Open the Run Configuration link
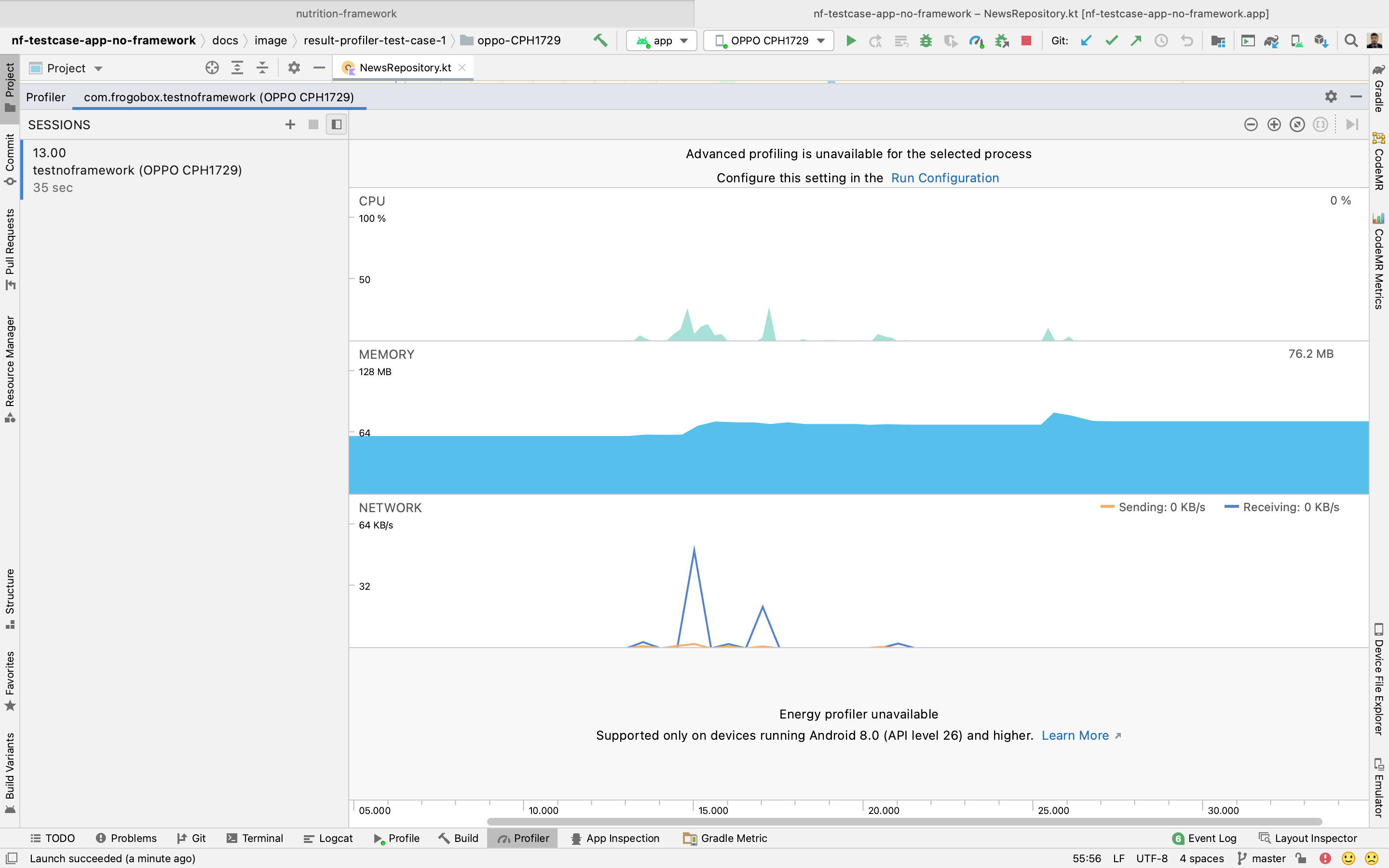 pos(945,178)
